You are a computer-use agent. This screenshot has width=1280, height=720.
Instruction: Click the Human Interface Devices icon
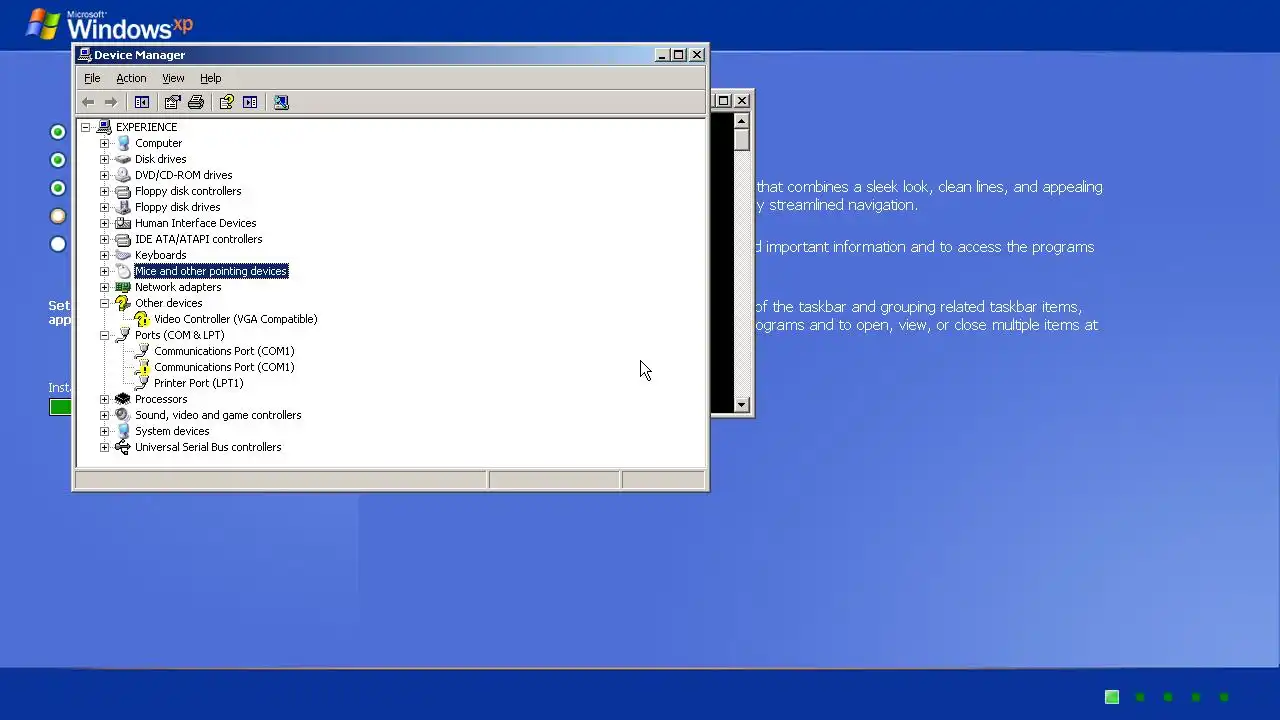[123, 223]
